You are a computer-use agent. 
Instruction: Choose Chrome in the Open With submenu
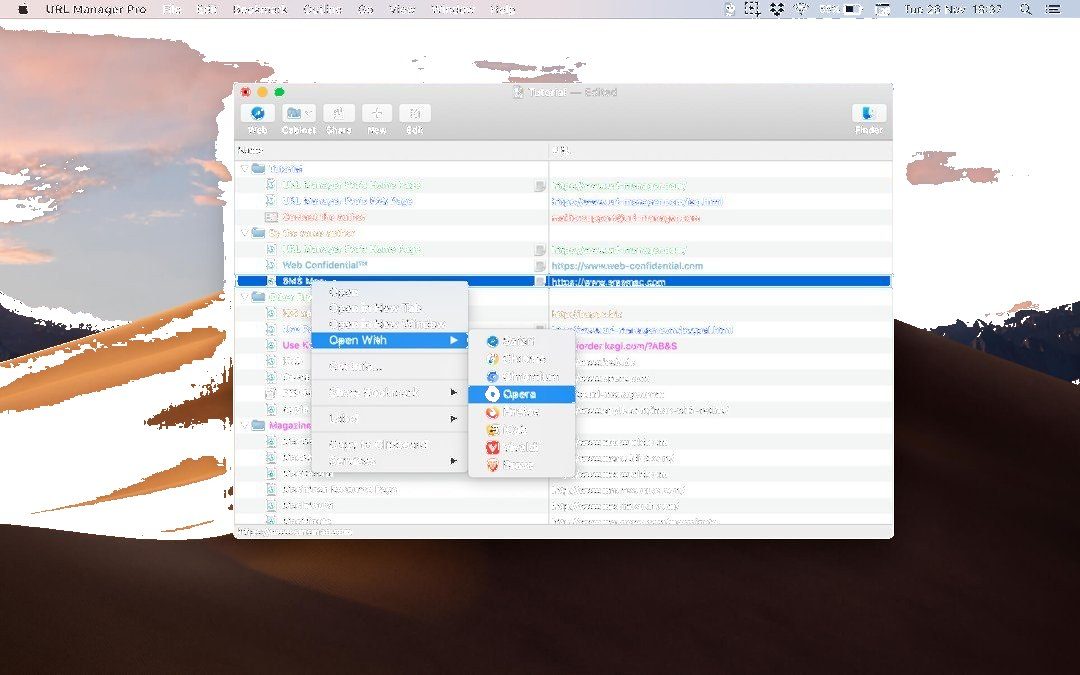[521, 359]
